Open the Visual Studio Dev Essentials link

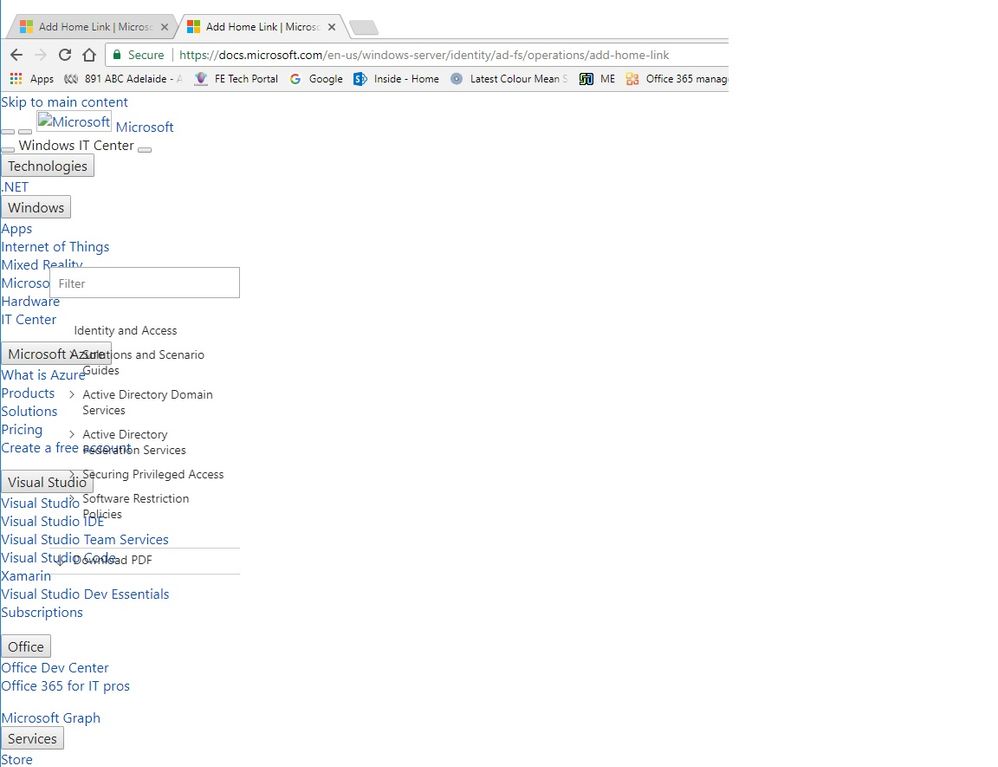85,594
